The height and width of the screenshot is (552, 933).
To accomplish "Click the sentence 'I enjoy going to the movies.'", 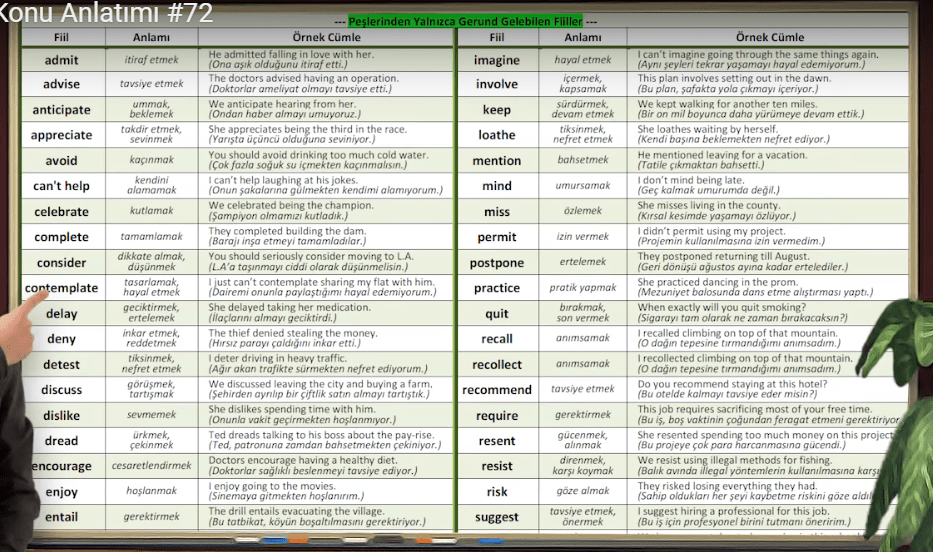I will 272,486.
